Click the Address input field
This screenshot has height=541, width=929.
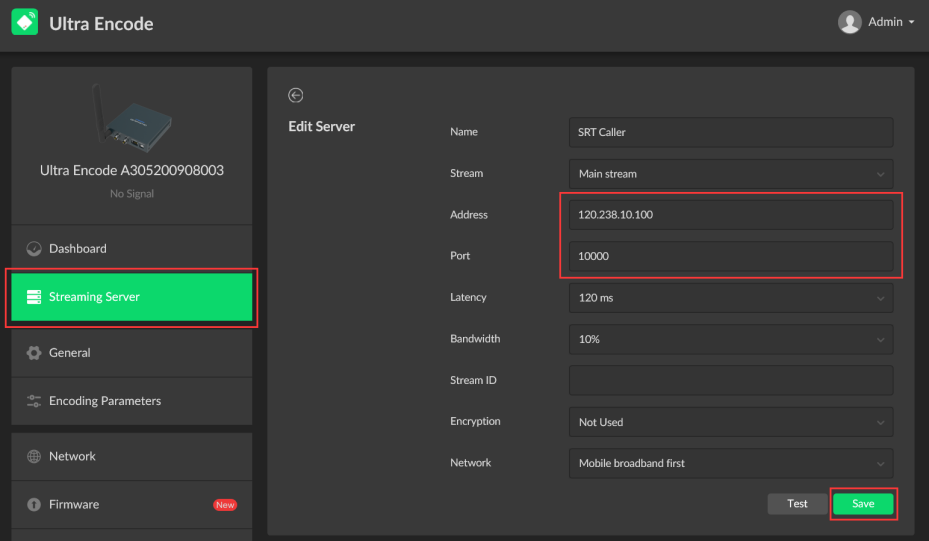point(730,215)
